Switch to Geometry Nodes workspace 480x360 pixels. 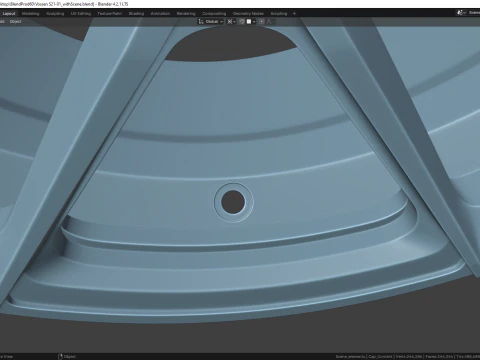[x=248, y=14]
